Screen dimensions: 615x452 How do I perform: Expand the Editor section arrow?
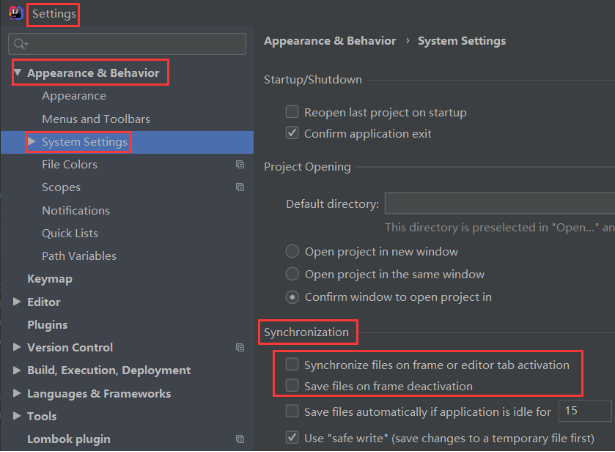[17, 301]
